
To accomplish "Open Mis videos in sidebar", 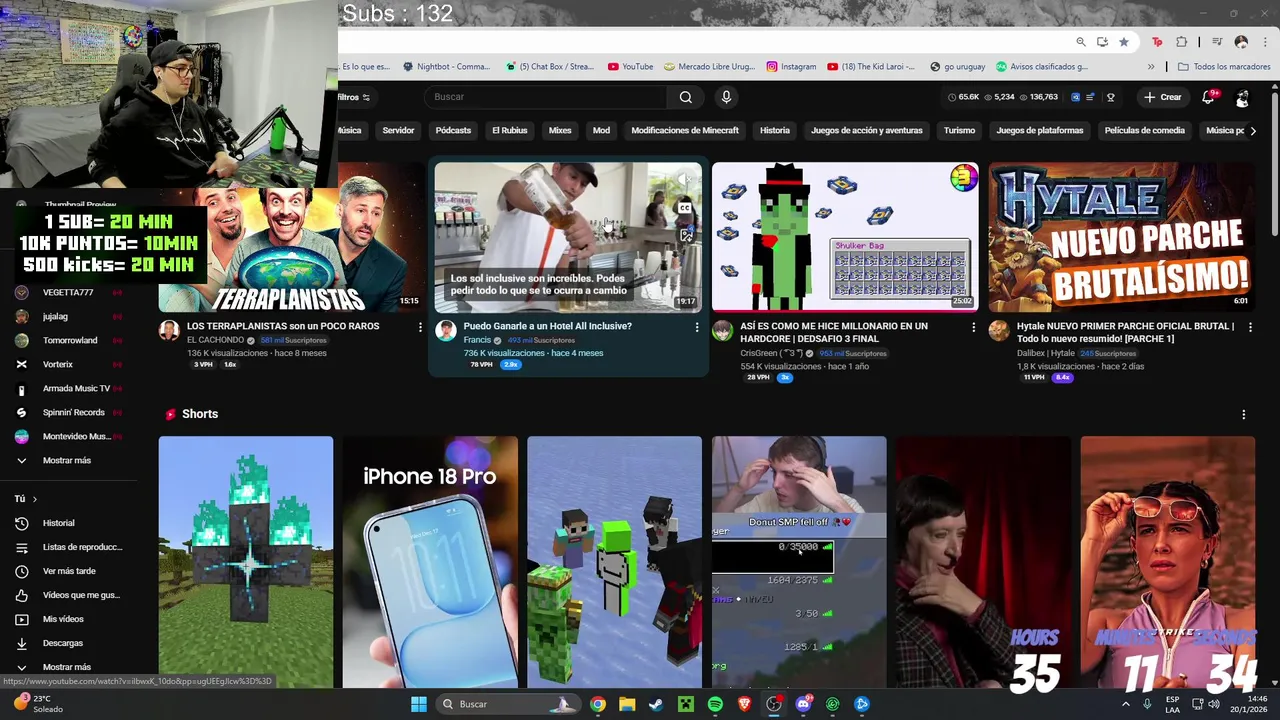I will click(x=63, y=619).
